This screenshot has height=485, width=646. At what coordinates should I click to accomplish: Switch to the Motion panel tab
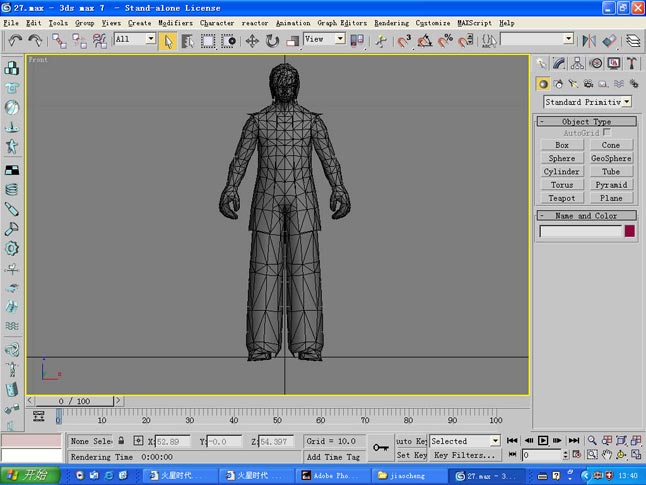(596, 63)
